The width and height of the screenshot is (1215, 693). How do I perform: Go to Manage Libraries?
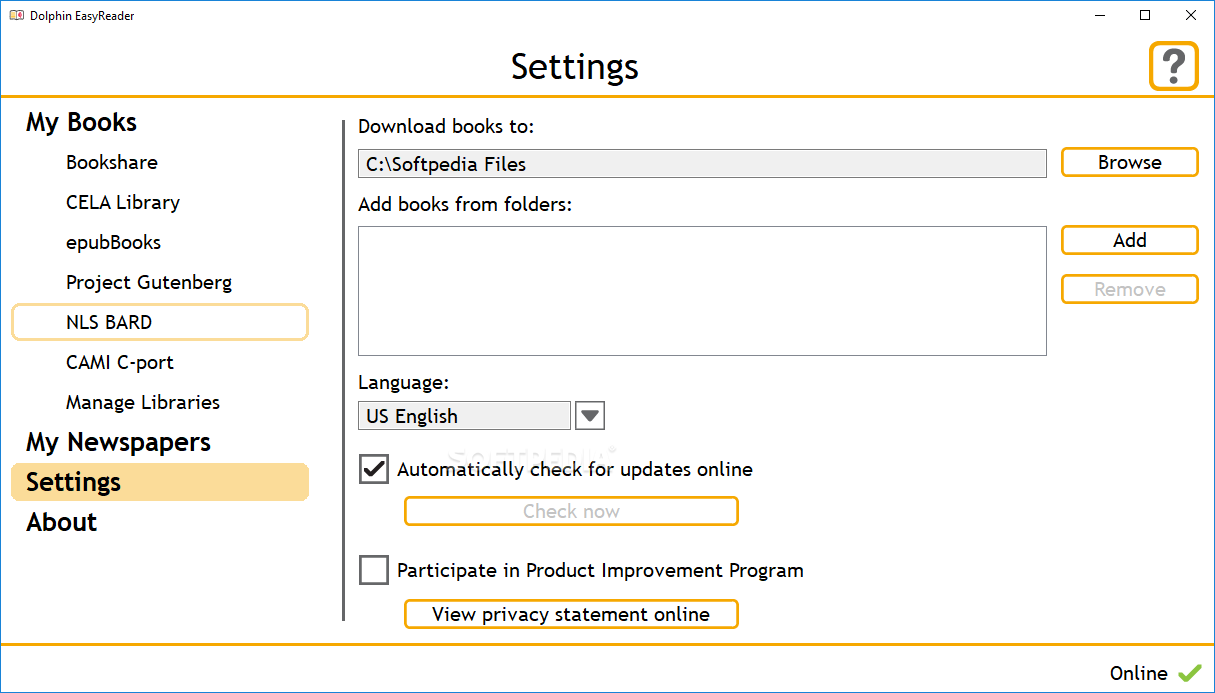tap(143, 402)
